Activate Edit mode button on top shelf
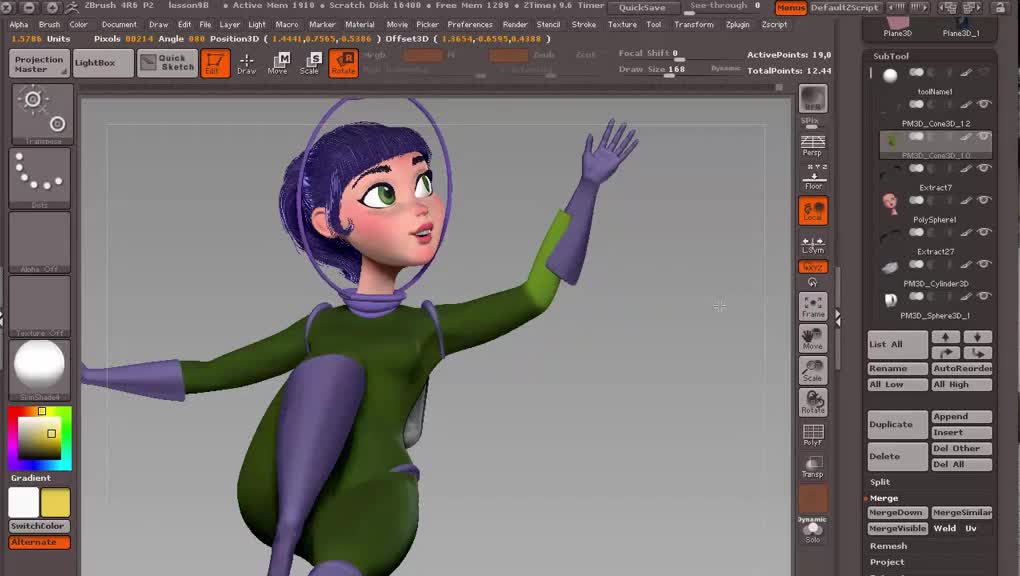Image resolution: width=1020 pixels, height=576 pixels. 215,63
